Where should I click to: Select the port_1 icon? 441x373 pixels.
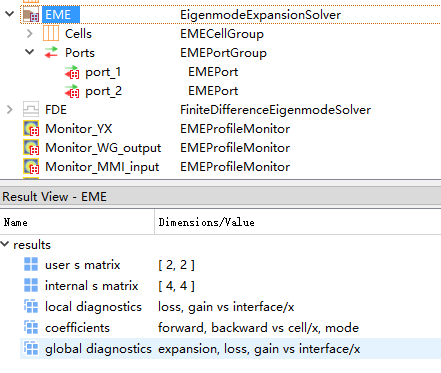(72, 72)
